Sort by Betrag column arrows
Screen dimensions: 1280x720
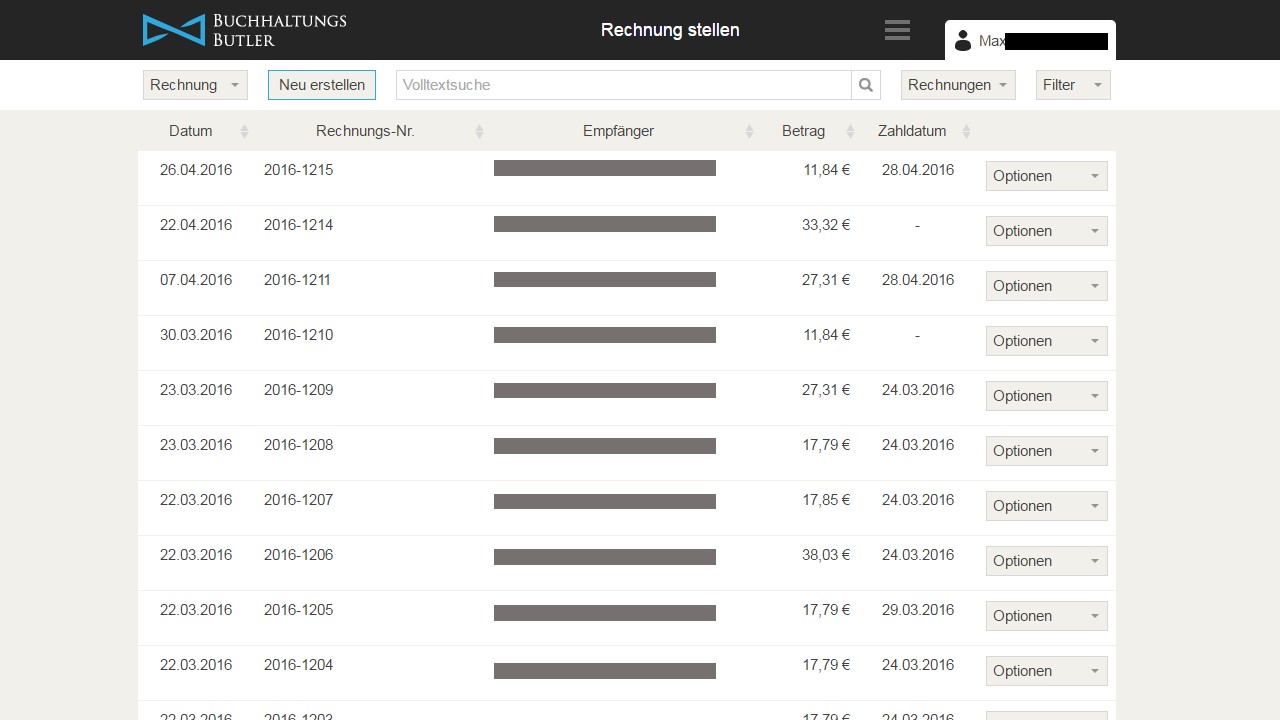tap(850, 131)
